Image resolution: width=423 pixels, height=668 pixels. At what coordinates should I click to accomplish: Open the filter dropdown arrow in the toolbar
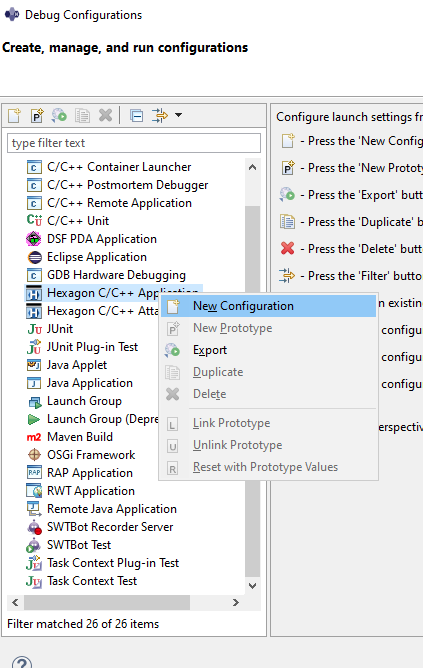[x=178, y=115]
